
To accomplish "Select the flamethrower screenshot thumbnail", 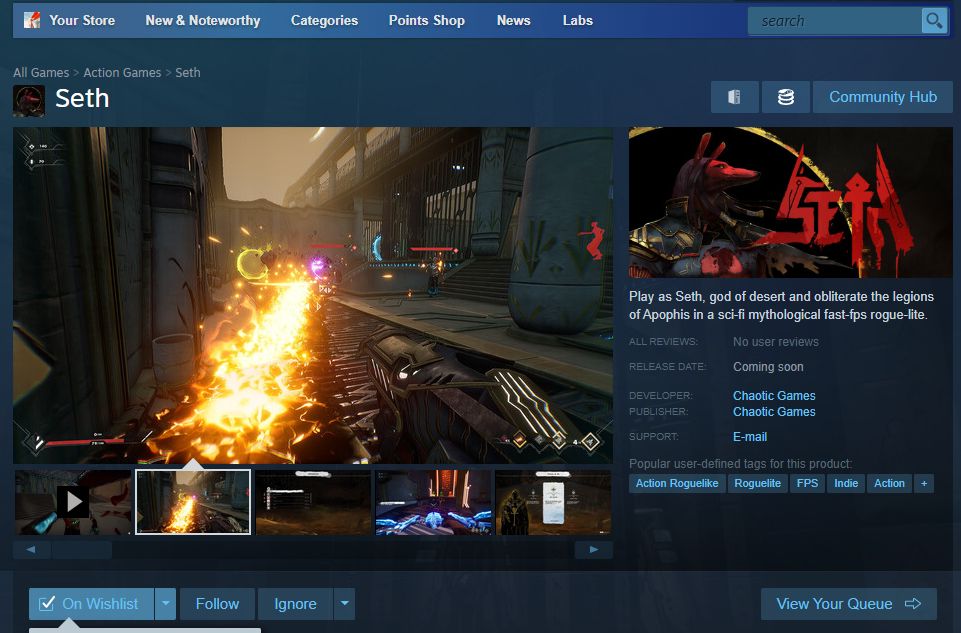I will pos(193,502).
